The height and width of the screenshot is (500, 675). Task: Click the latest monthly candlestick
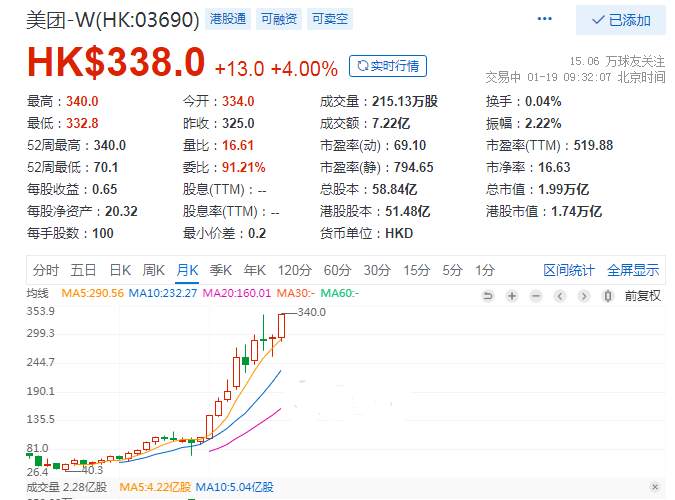click(282, 326)
